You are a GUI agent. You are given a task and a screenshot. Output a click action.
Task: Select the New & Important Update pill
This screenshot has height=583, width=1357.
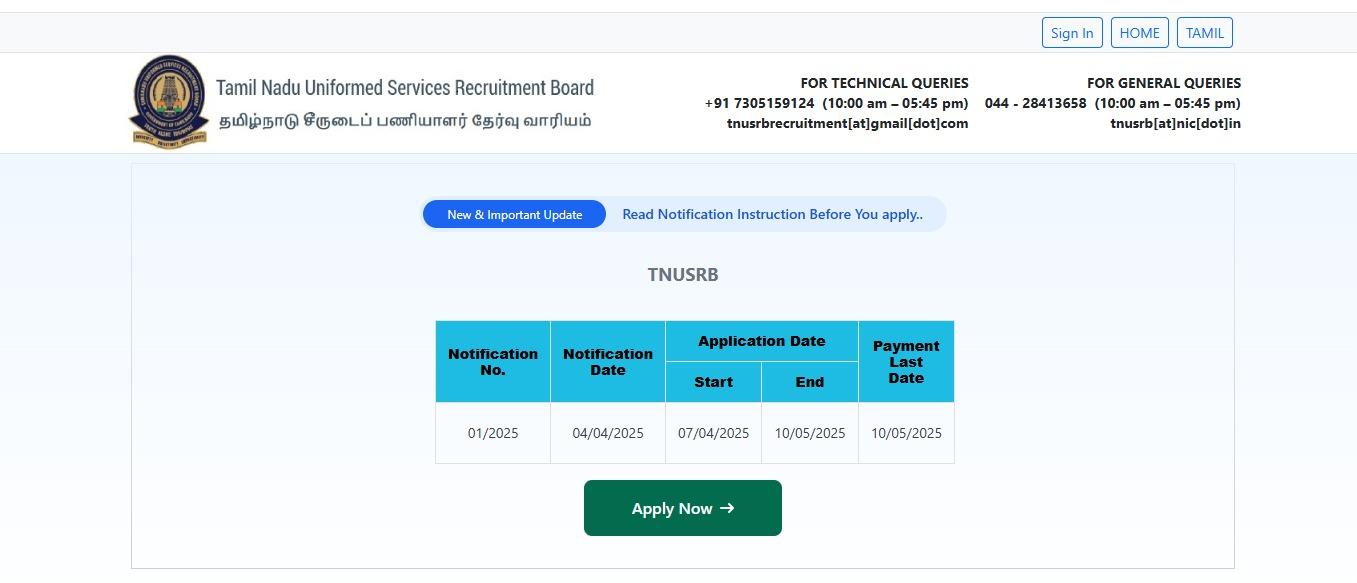pyautogui.click(x=514, y=214)
